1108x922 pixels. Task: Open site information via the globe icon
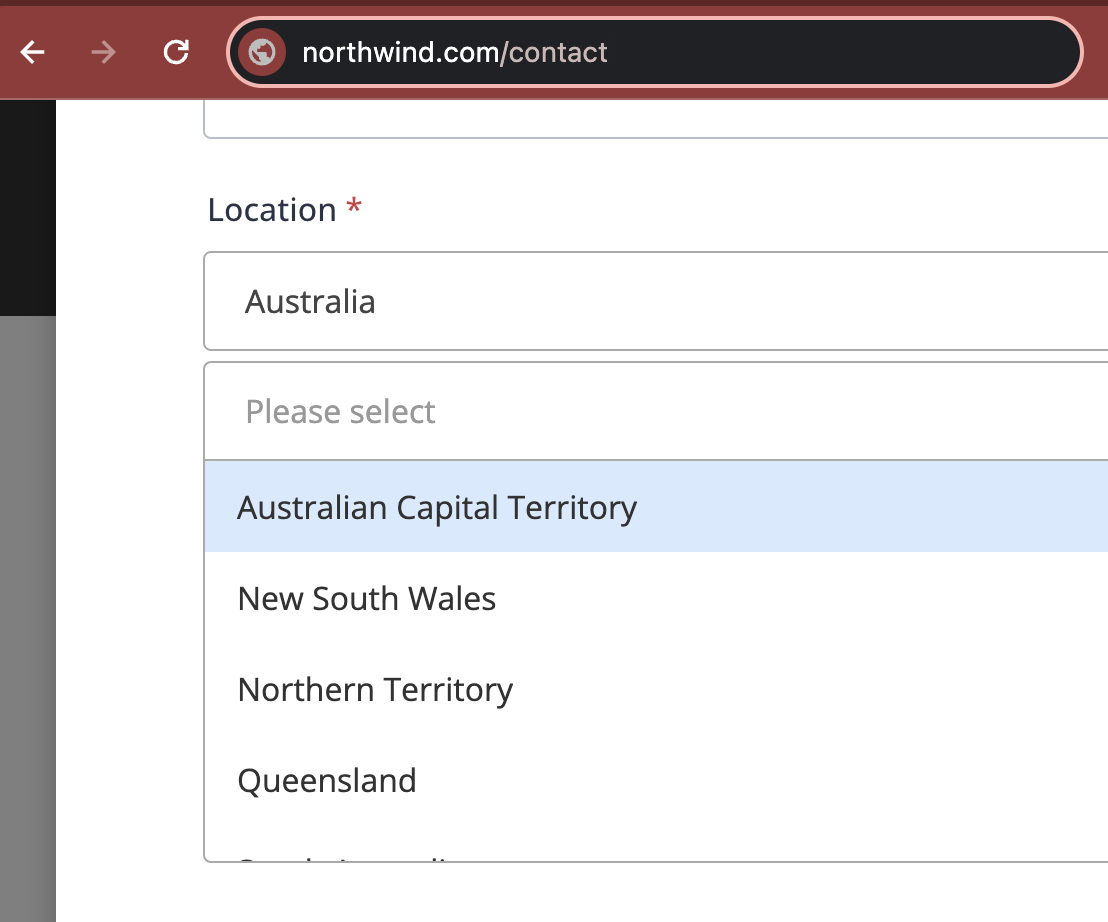click(261, 52)
